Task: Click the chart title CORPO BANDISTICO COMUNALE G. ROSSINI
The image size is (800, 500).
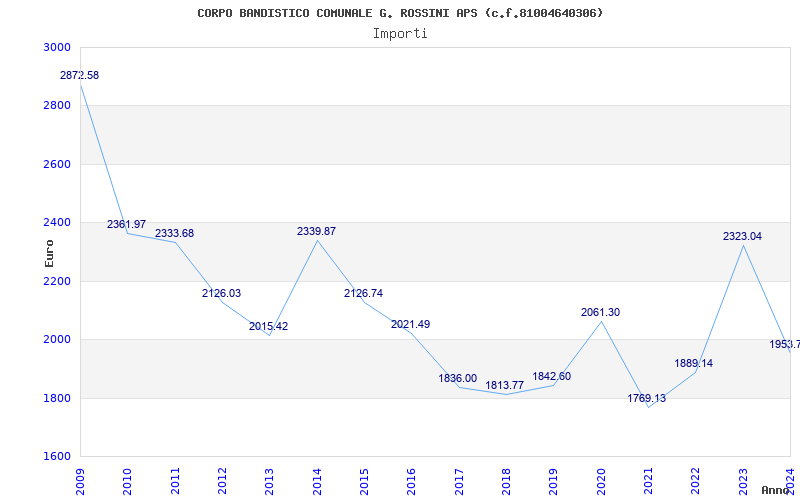Action: [x=400, y=13]
